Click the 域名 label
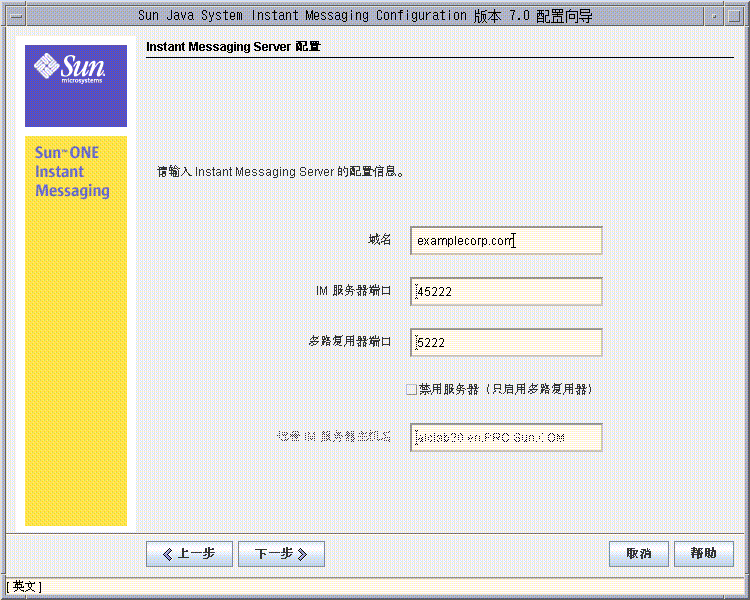Image resolution: width=750 pixels, height=600 pixels. [380, 240]
